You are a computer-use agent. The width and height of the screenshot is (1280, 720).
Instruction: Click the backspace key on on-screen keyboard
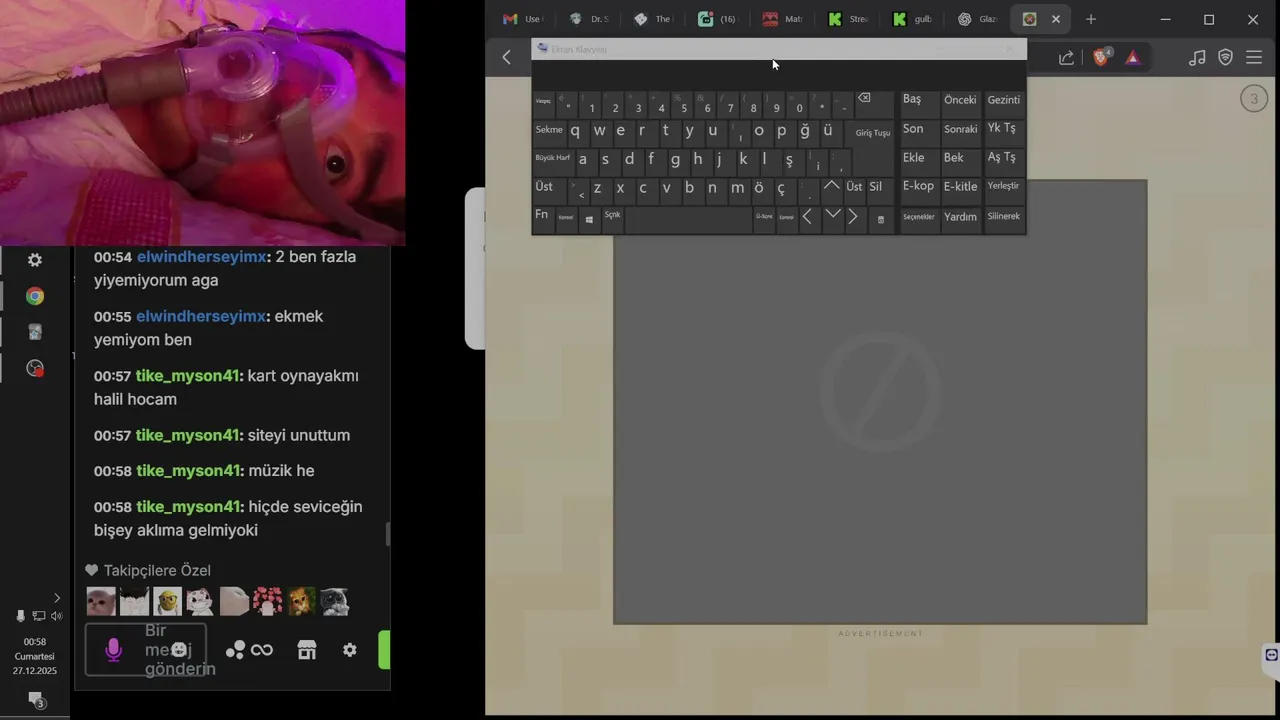pyautogui.click(x=875, y=103)
